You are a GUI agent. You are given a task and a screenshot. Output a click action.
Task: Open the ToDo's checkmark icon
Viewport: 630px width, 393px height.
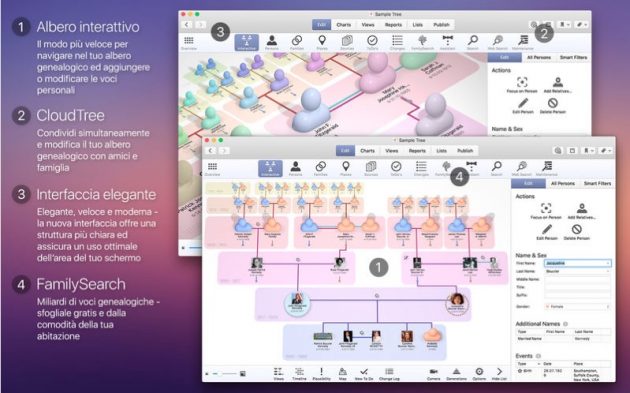coord(396,168)
